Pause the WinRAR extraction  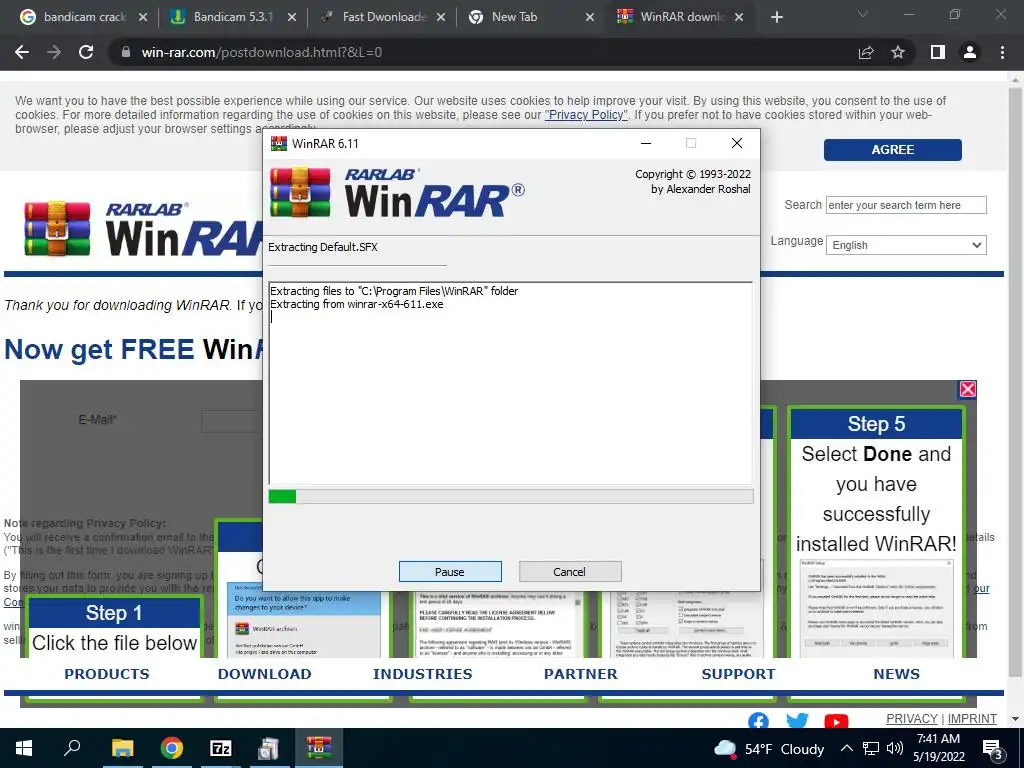(x=450, y=571)
